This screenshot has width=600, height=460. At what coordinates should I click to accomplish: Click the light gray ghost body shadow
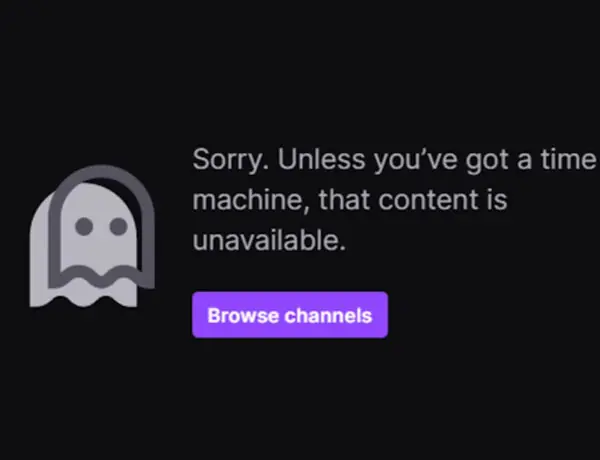coord(40,253)
